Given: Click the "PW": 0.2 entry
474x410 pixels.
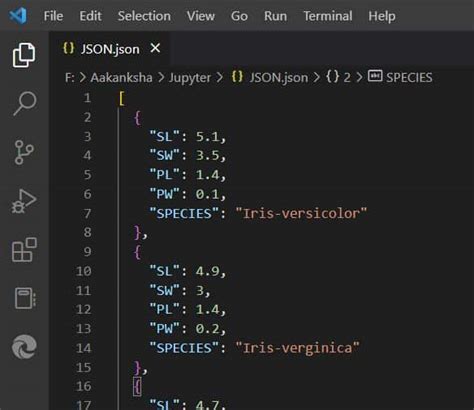Looking at the screenshot, I should [x=188, y=329].
